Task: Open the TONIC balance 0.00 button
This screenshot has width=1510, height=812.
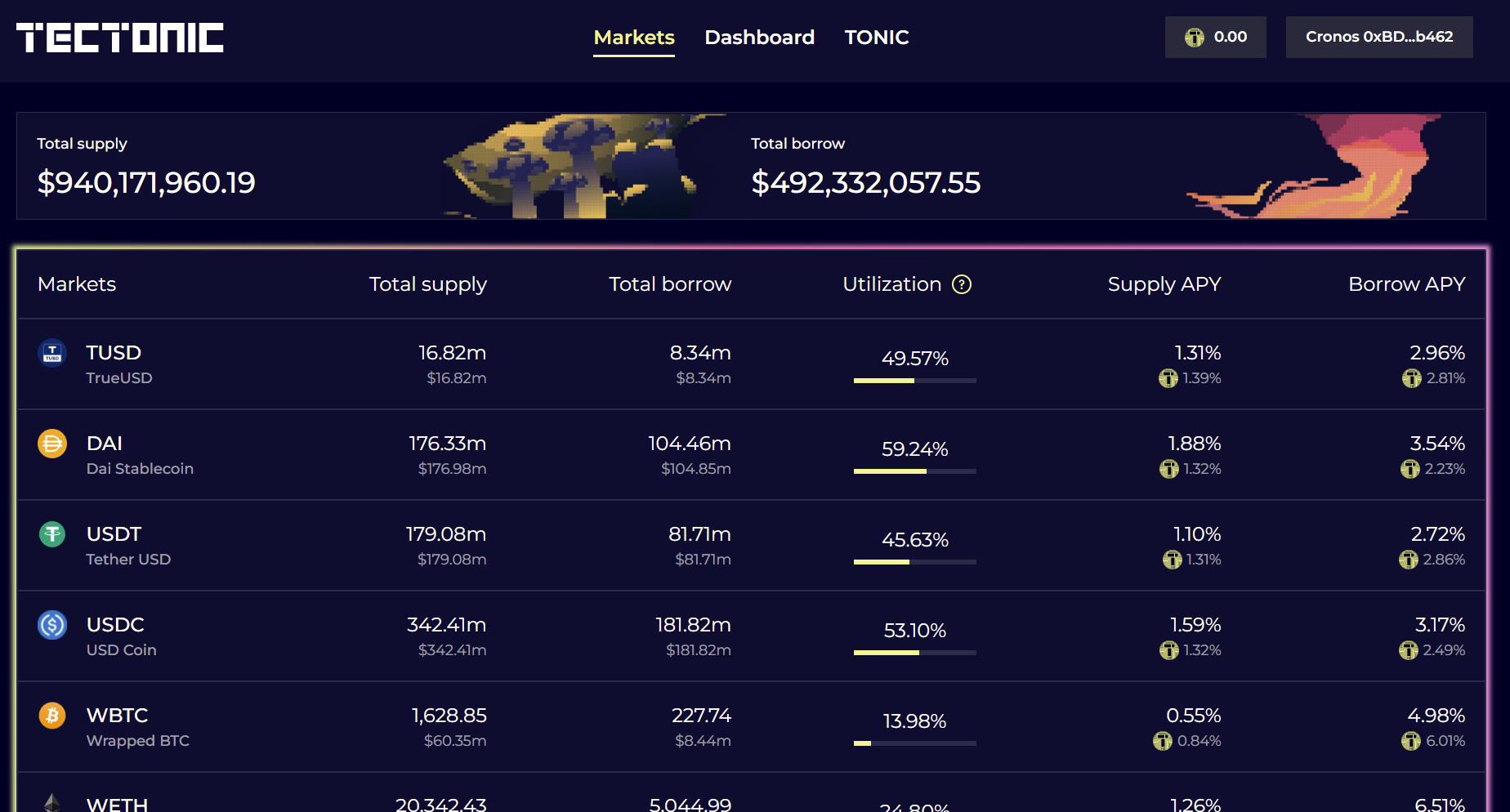Action: tap(1215, 37)
